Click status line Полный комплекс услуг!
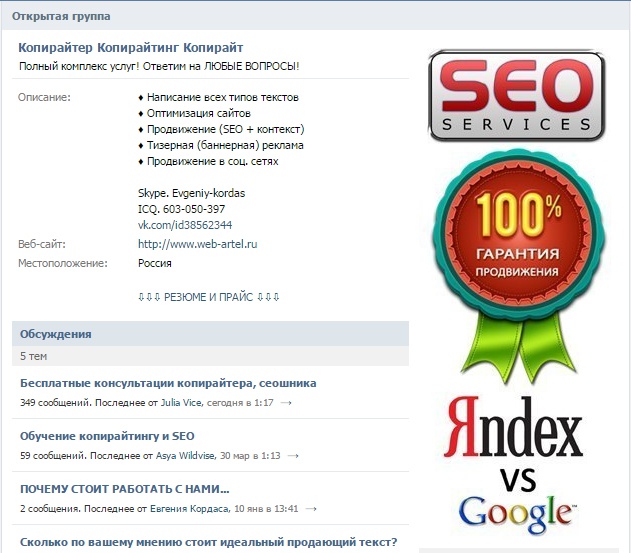631x553 pixels. [159, 66]
